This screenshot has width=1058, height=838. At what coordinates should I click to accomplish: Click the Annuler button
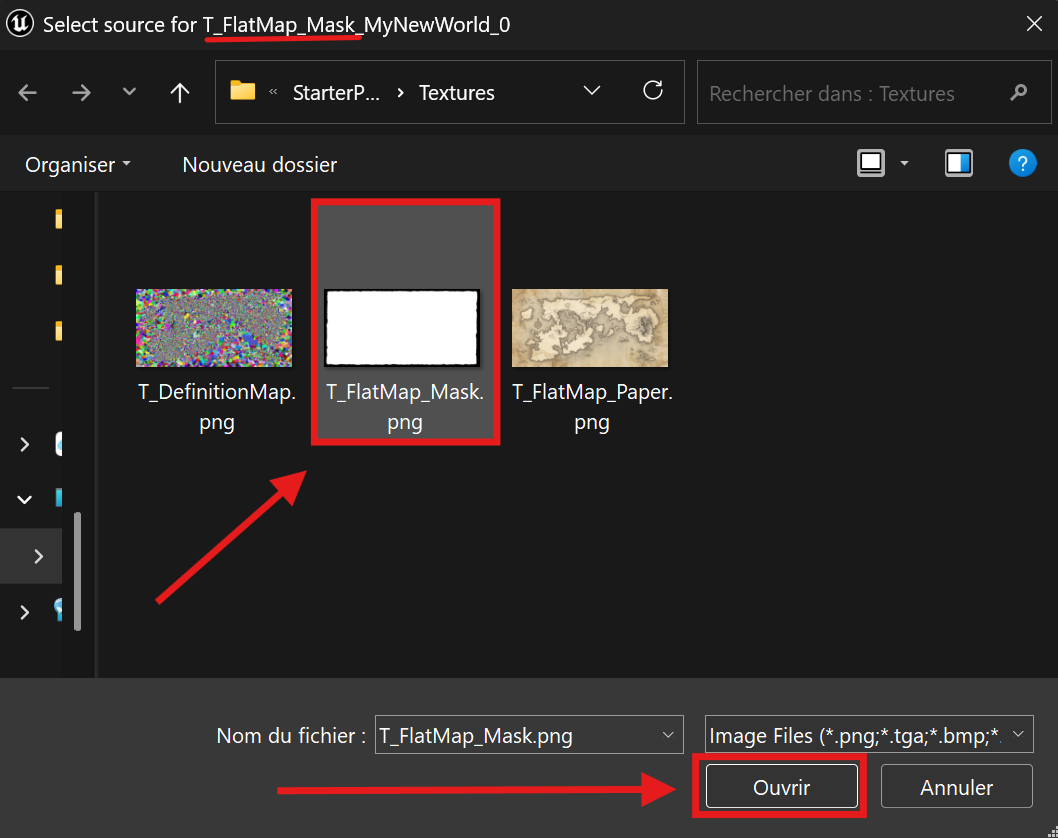point(956,787)
